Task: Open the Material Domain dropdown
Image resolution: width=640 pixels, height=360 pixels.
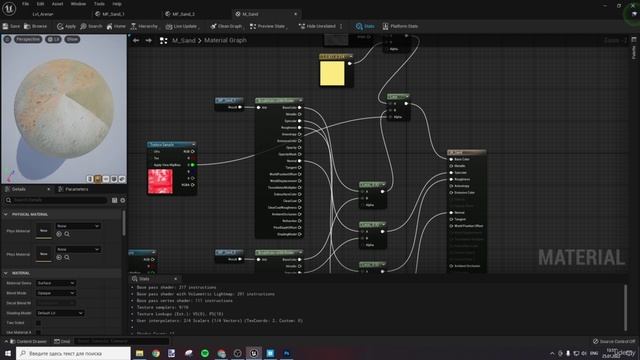Action: 56,283
